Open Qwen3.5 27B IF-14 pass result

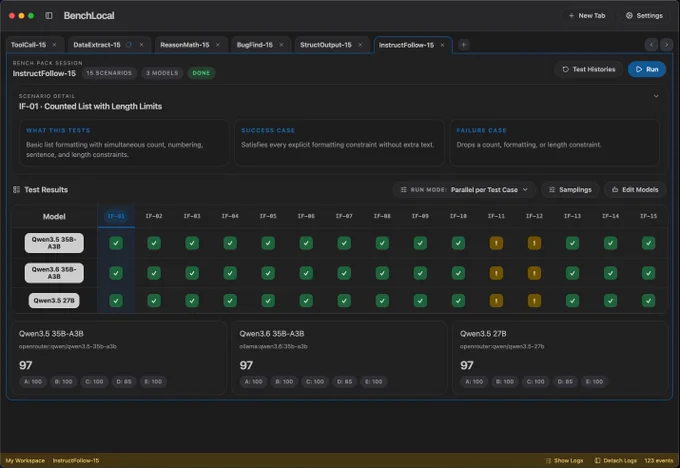[x=610, y=301]
